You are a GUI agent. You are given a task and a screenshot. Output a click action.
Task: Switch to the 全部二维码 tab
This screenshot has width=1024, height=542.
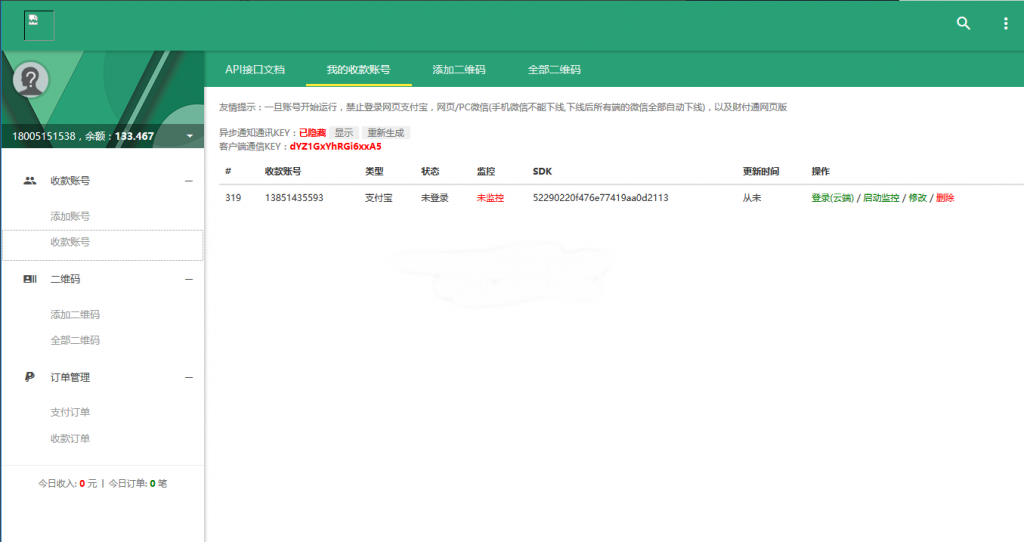tap(554, 69)
